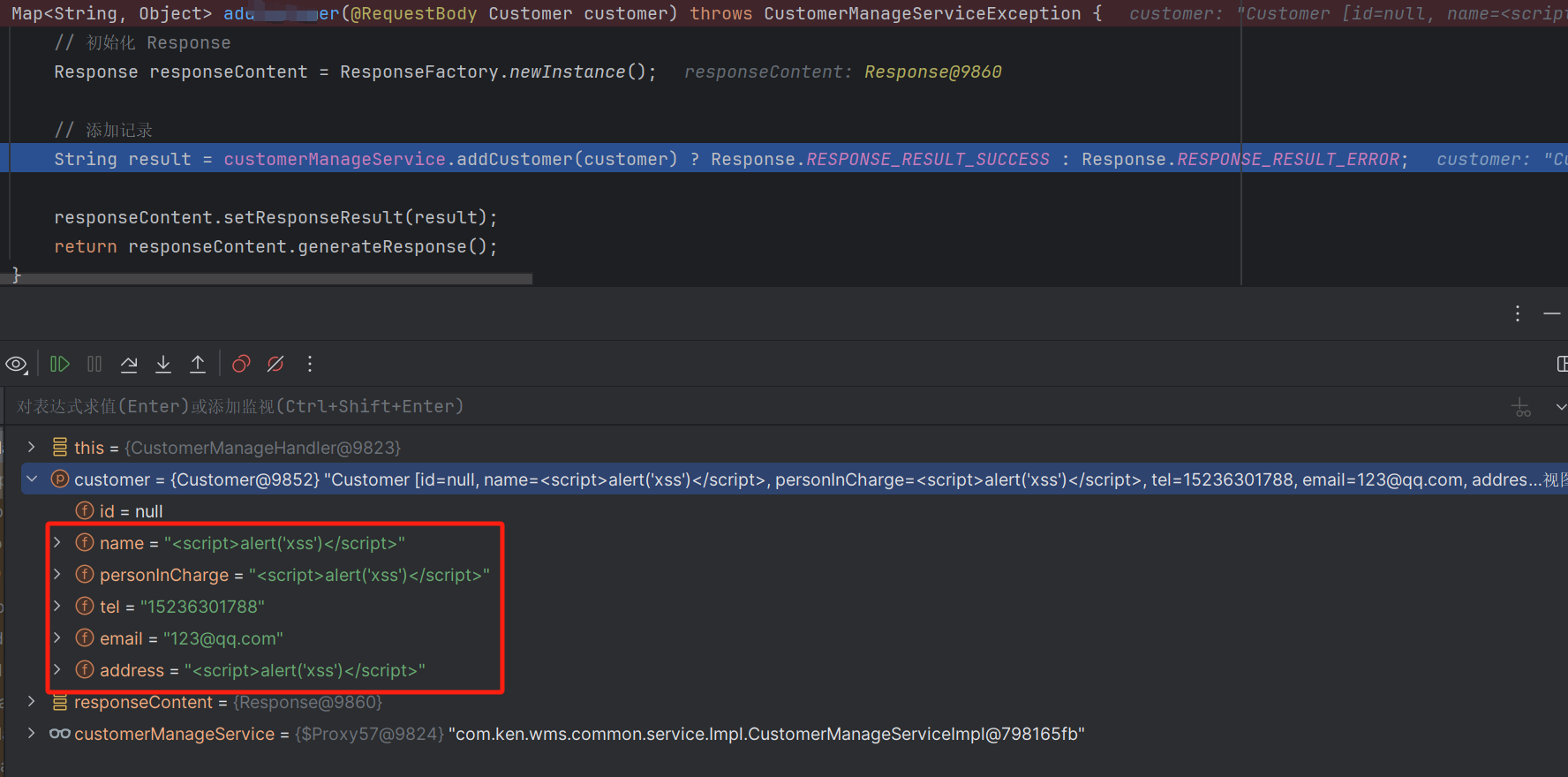Select the tel value "15236301788"

202,607
